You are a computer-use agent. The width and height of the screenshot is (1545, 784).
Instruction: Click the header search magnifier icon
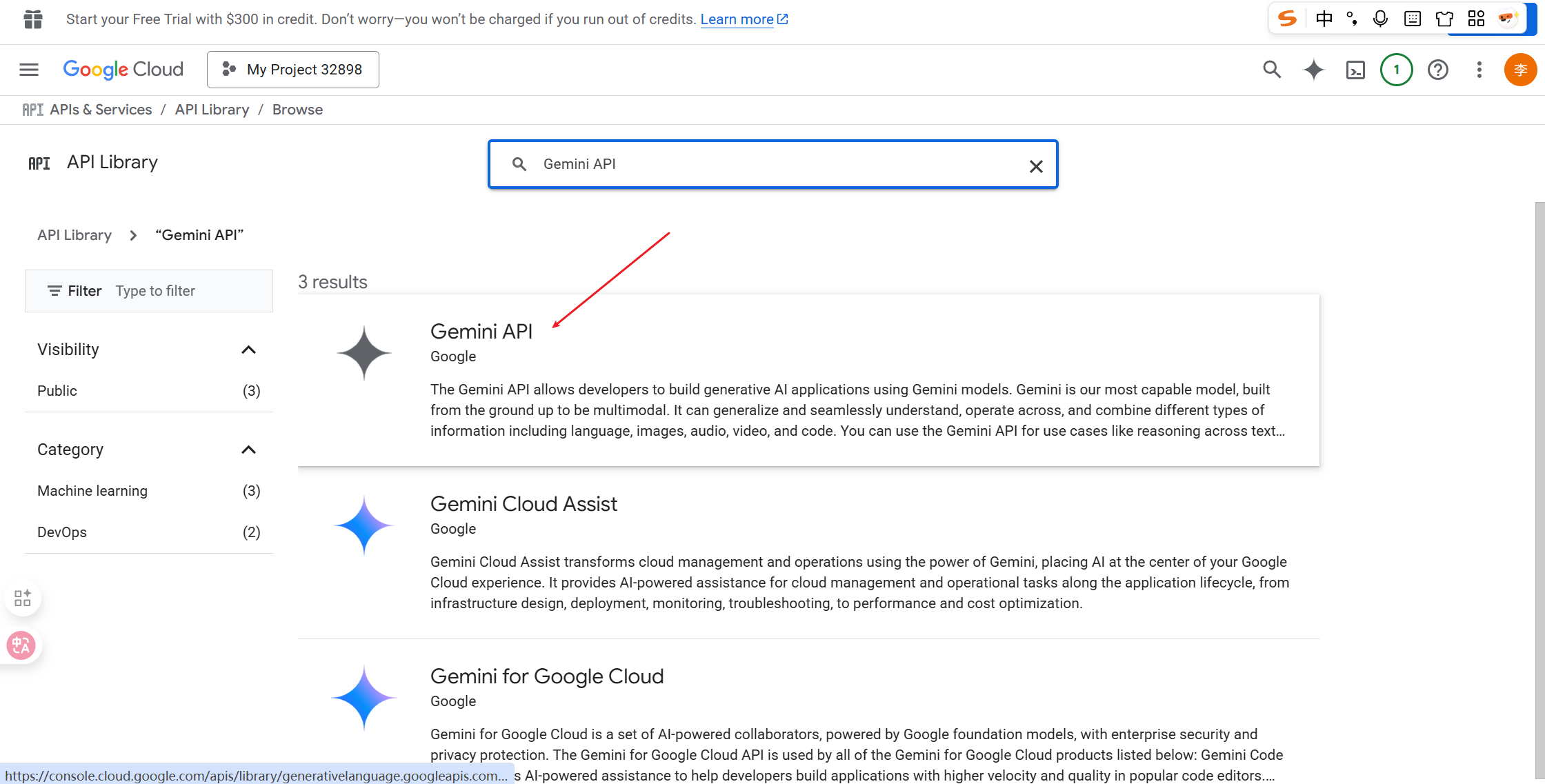1272,70
